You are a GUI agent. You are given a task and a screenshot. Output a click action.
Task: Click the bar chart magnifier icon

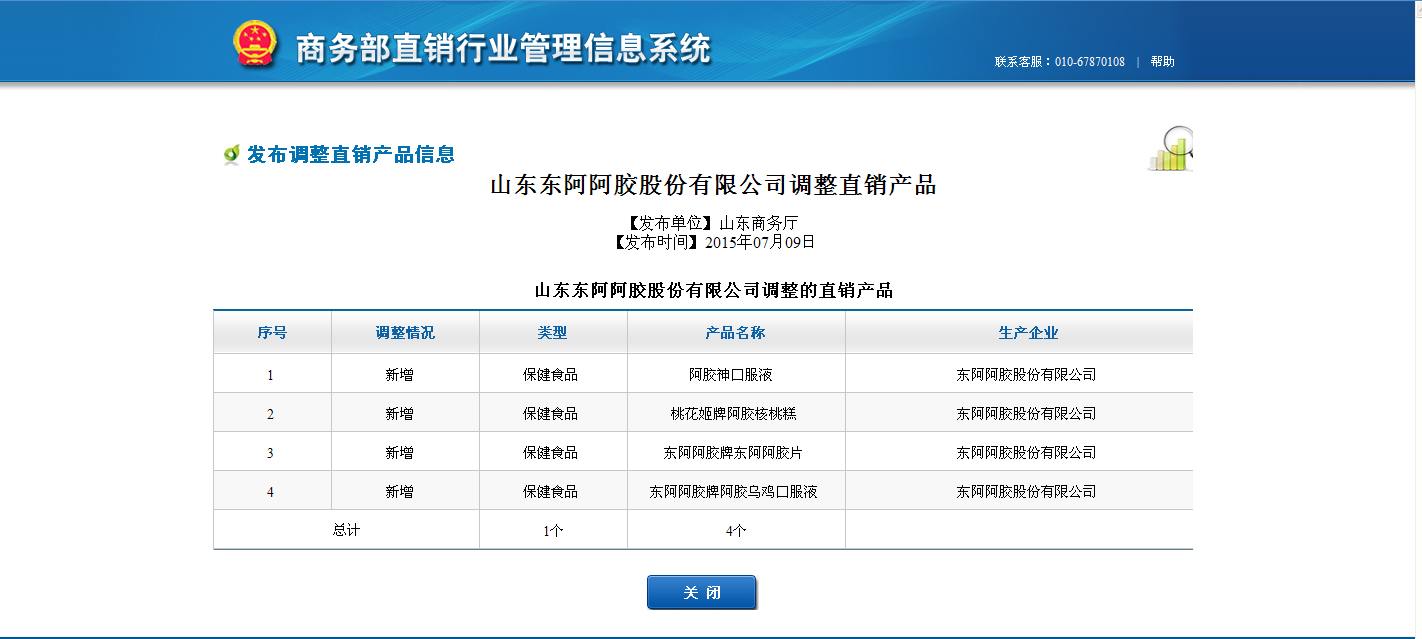click(x=1171, y=150)
